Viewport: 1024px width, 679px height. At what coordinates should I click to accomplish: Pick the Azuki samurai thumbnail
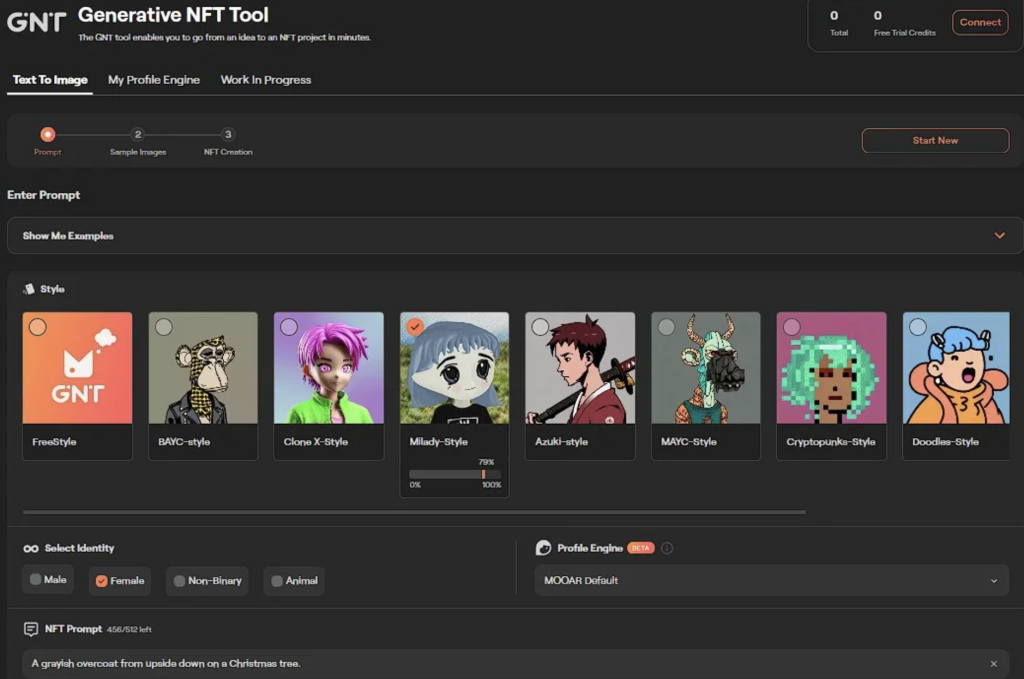coord(580,368)
